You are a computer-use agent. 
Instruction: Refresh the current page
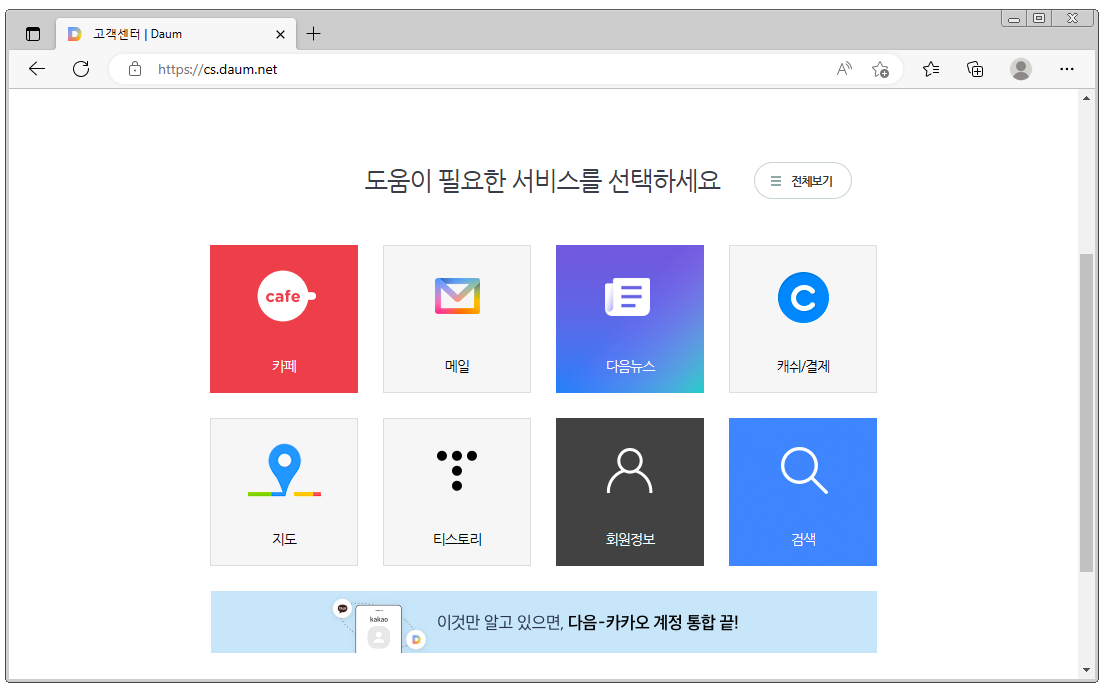click(x=81, y=69)
